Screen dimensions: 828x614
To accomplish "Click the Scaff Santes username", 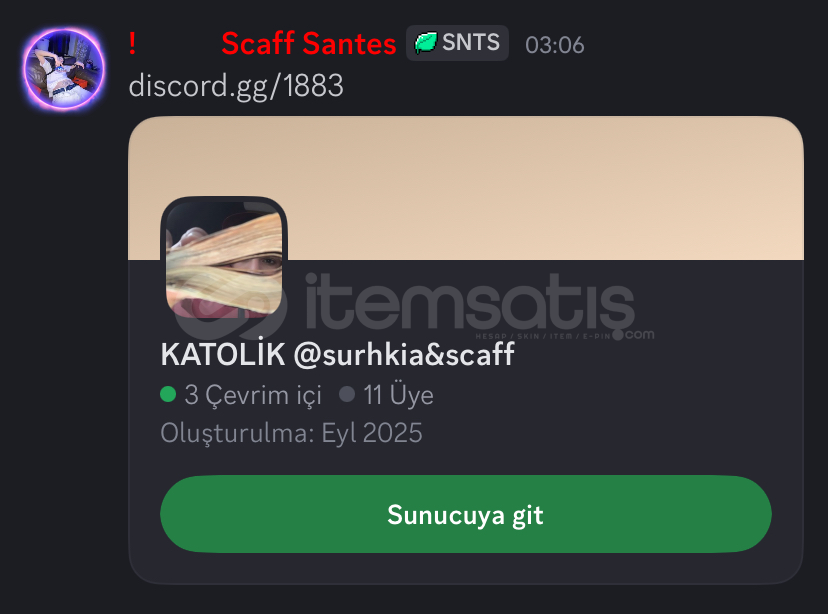I will pyautogui.click(x=308, y=43).
